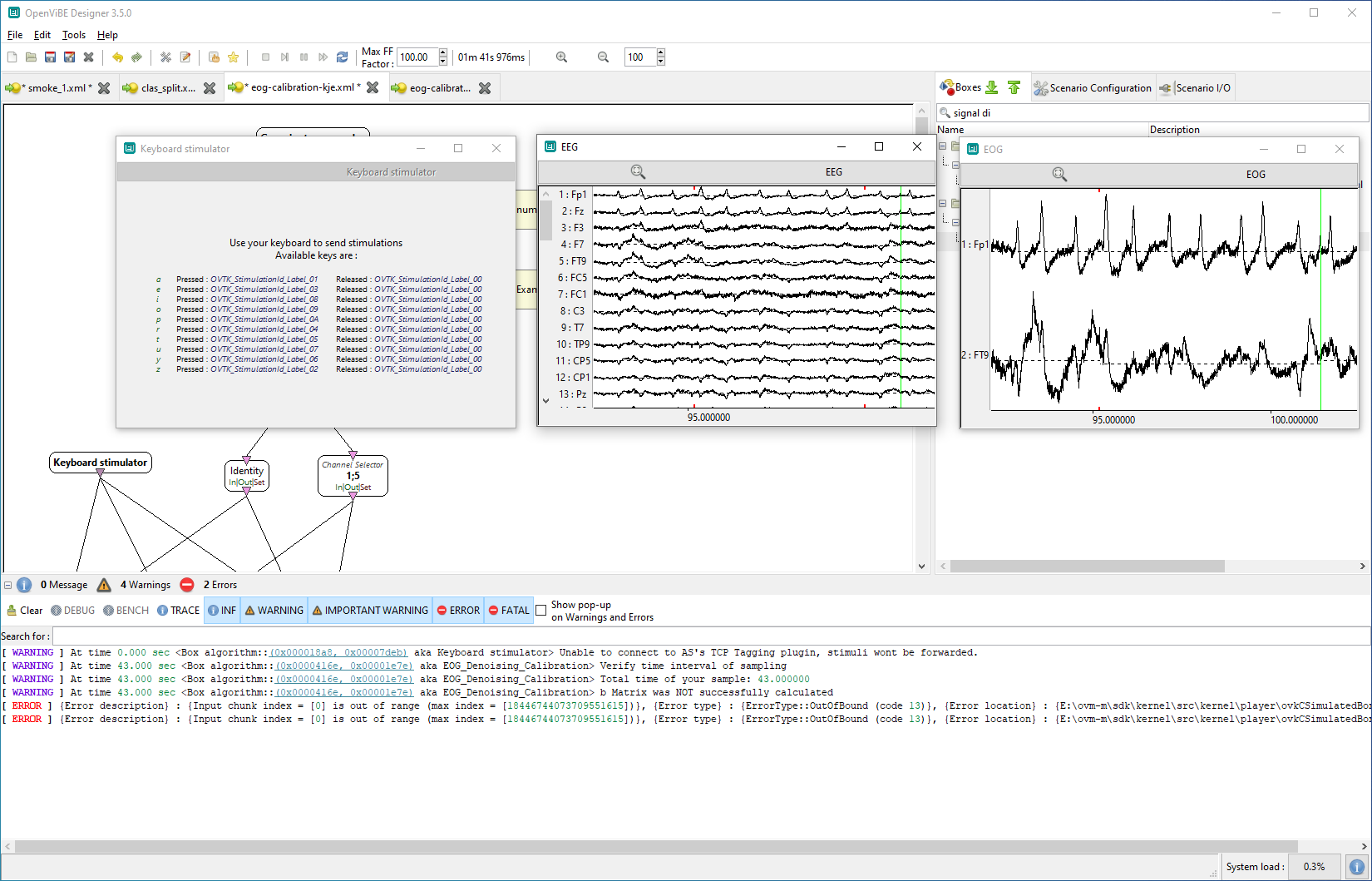Image resolution: width=1372 pixels, height=881 pixels.
Task: Toggle INF log level
Action: (x=222, y=611)
